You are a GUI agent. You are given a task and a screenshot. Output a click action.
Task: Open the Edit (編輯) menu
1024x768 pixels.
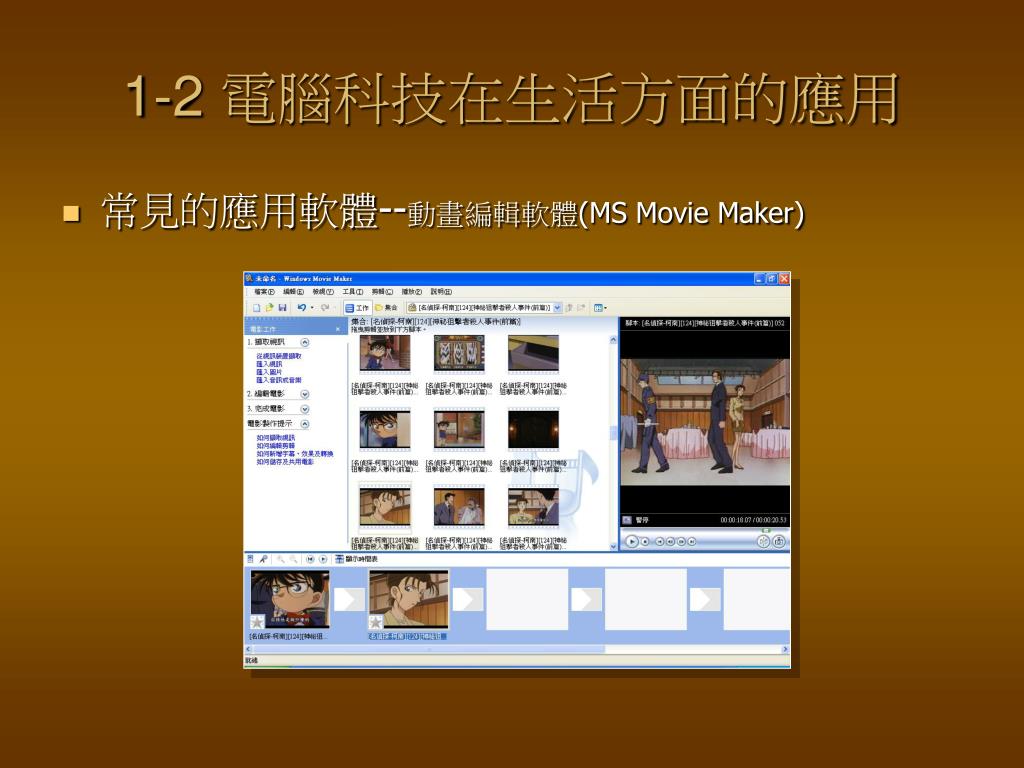coord(293,292)
